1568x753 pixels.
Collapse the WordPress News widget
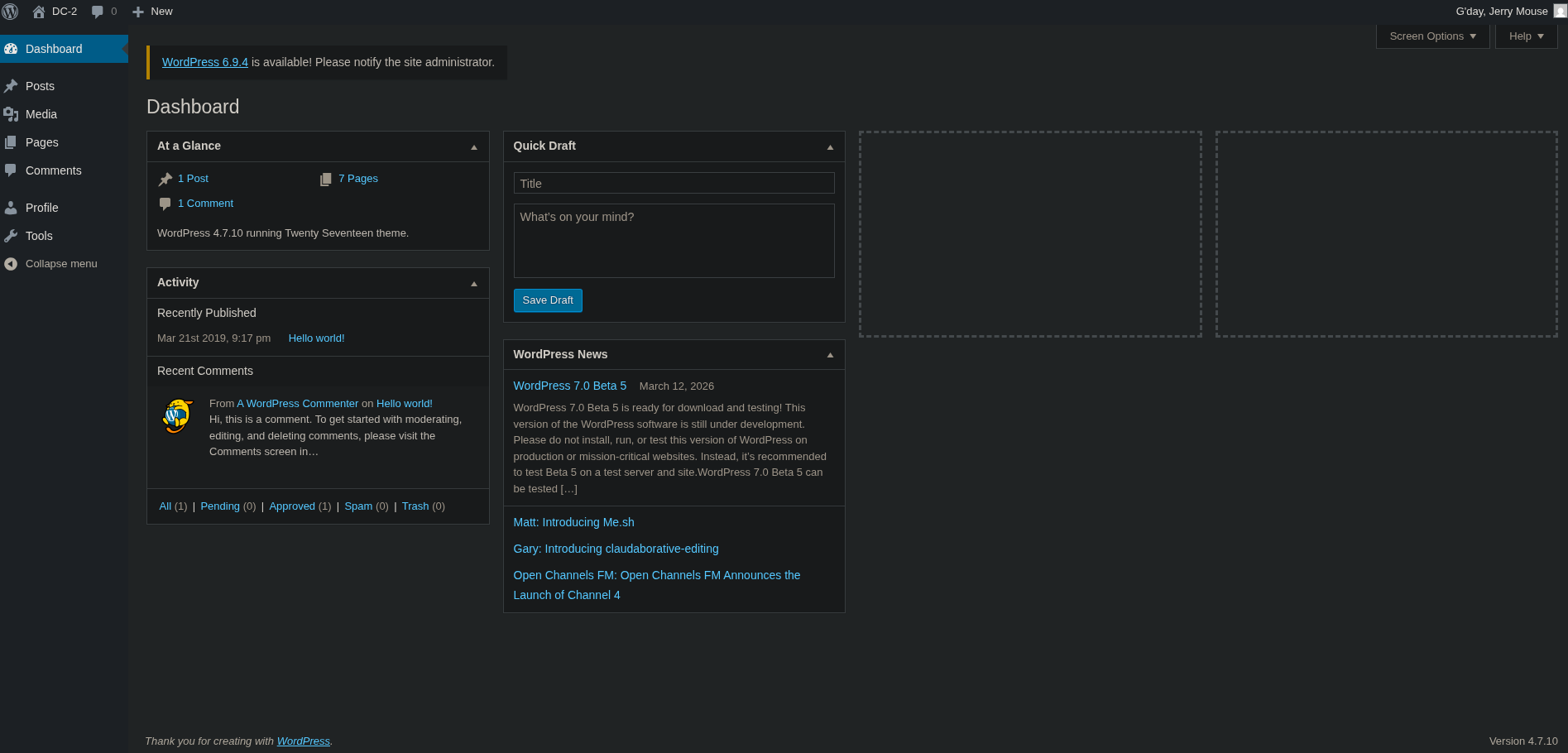click(830, 355)
